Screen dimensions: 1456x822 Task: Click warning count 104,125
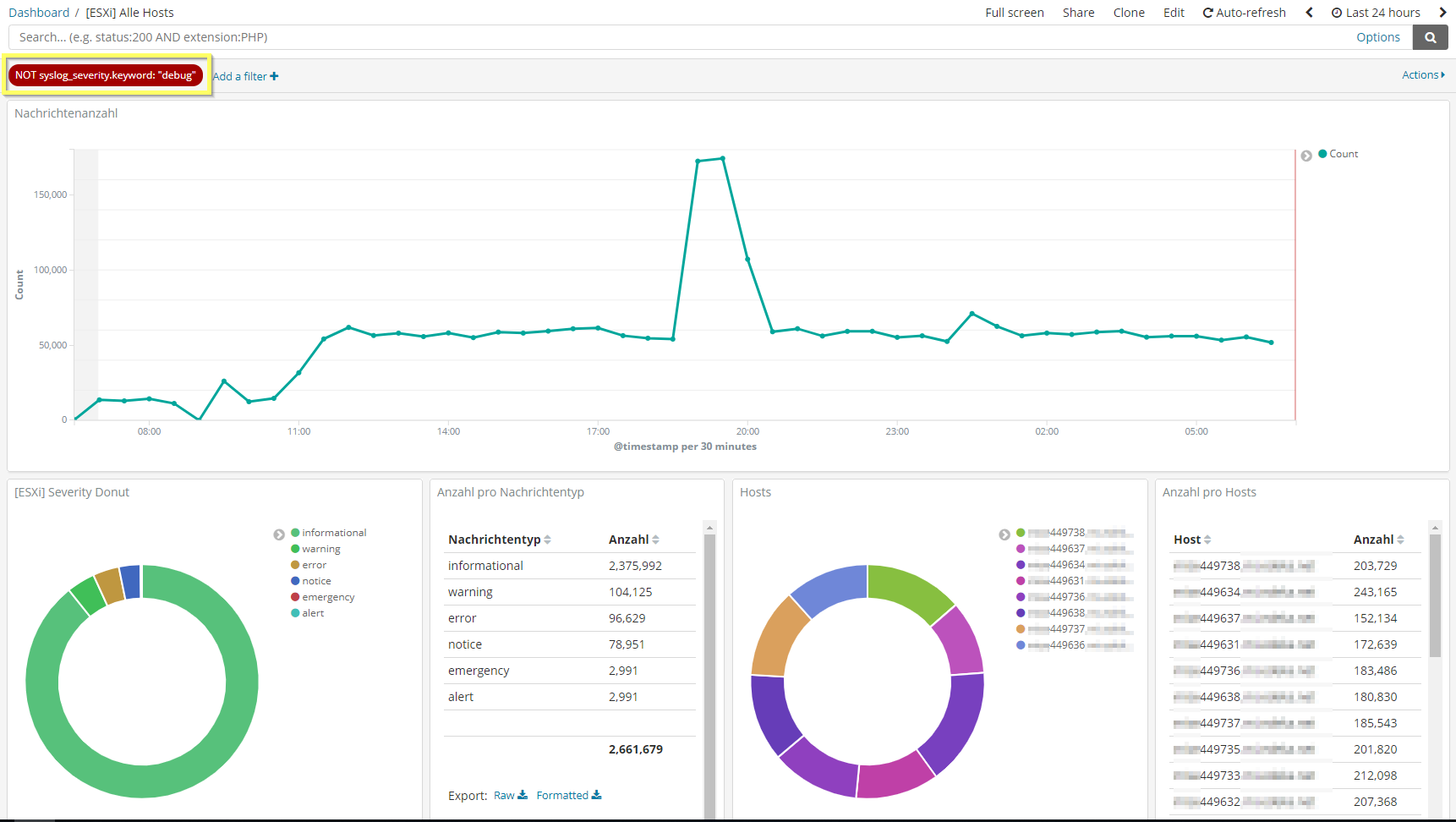coord(631,592)
